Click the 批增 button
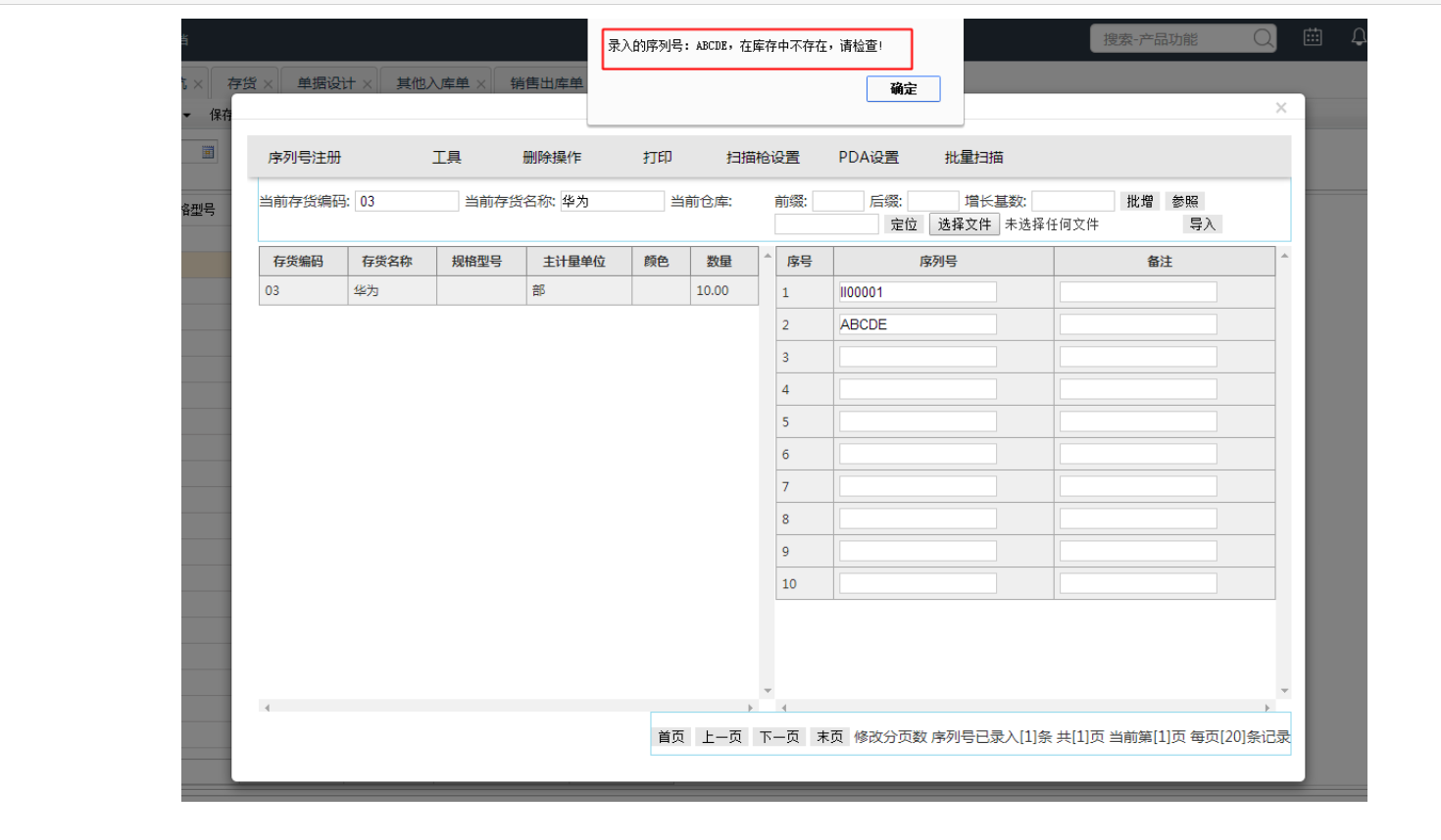1441x840 pixels. point(1139,201)
